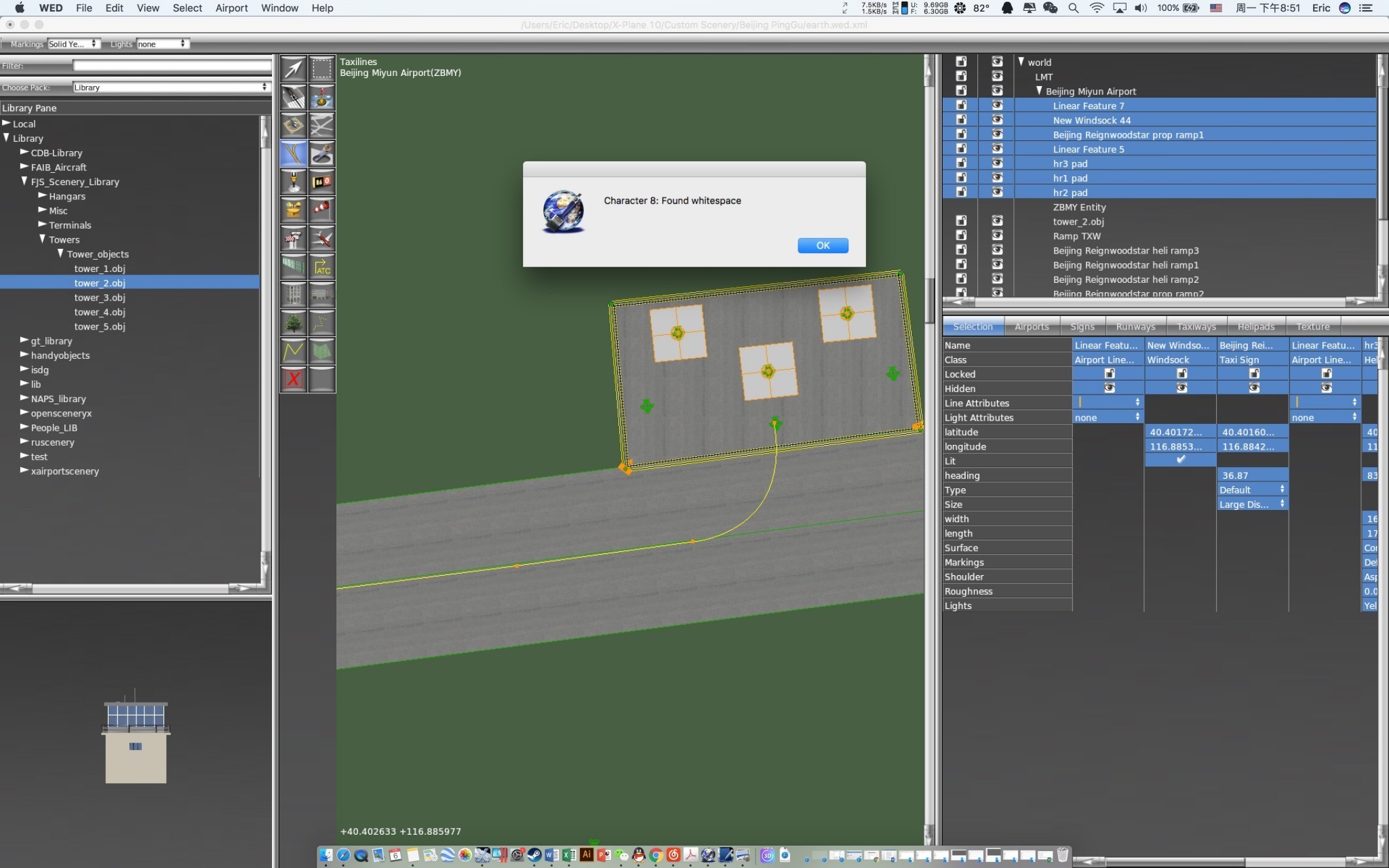
Task: Select the ATC taxi route tool
Action: click(x=321, y=267)
